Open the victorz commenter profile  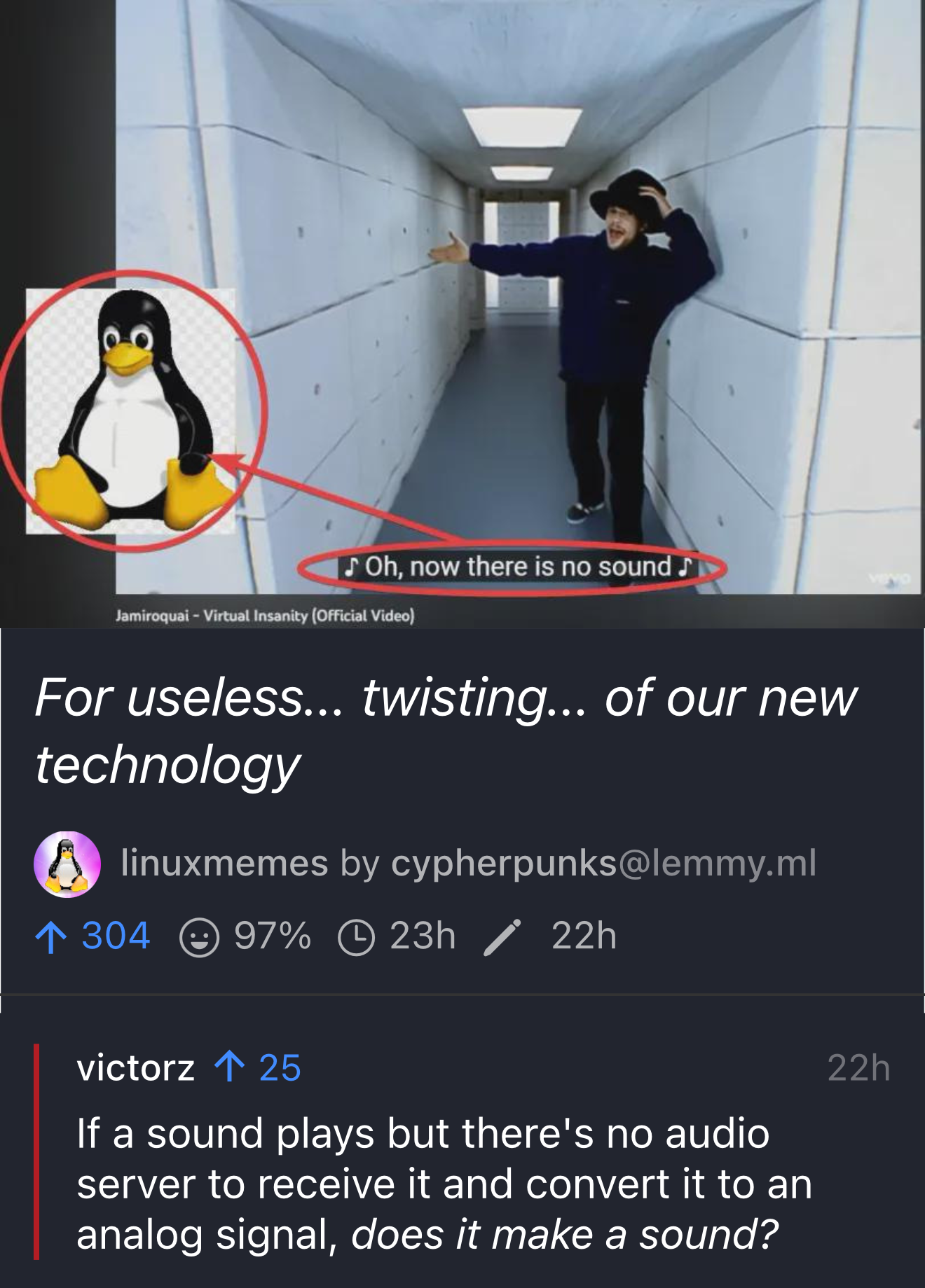click(x=135, y=1068)
